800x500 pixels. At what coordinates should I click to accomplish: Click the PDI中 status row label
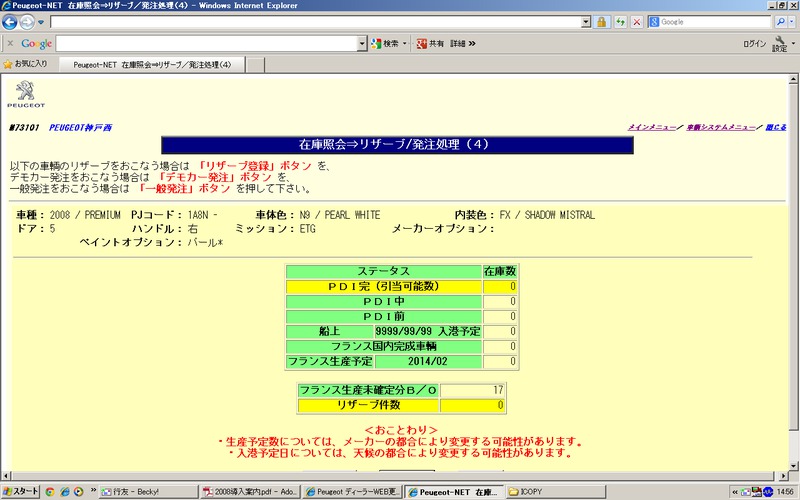(384, 302)
